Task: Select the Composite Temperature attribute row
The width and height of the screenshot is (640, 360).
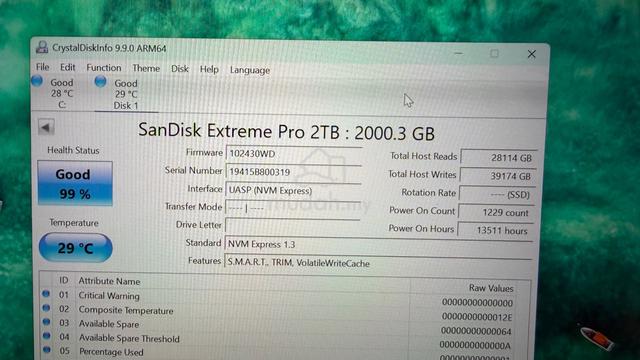Action: click(278, 313)
